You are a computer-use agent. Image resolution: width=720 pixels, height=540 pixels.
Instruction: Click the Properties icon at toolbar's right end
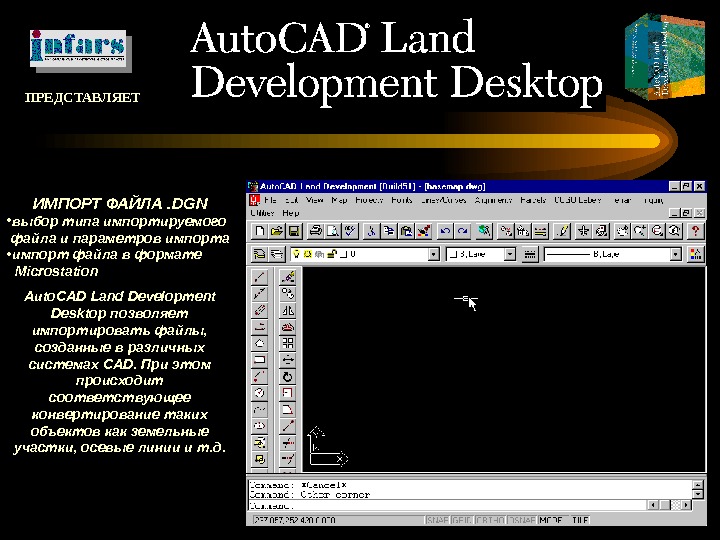click(x=695, y=254)
